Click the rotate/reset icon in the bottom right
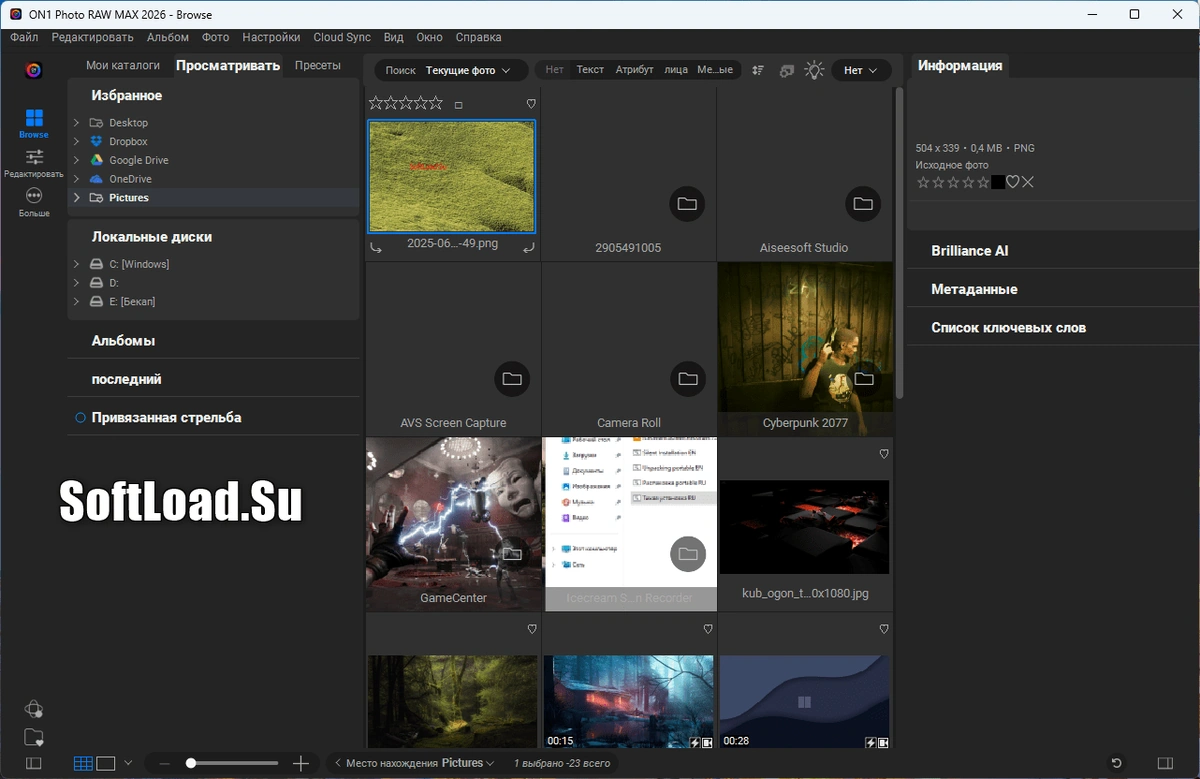The image size is (1200, 779). tap(1117, 763)
